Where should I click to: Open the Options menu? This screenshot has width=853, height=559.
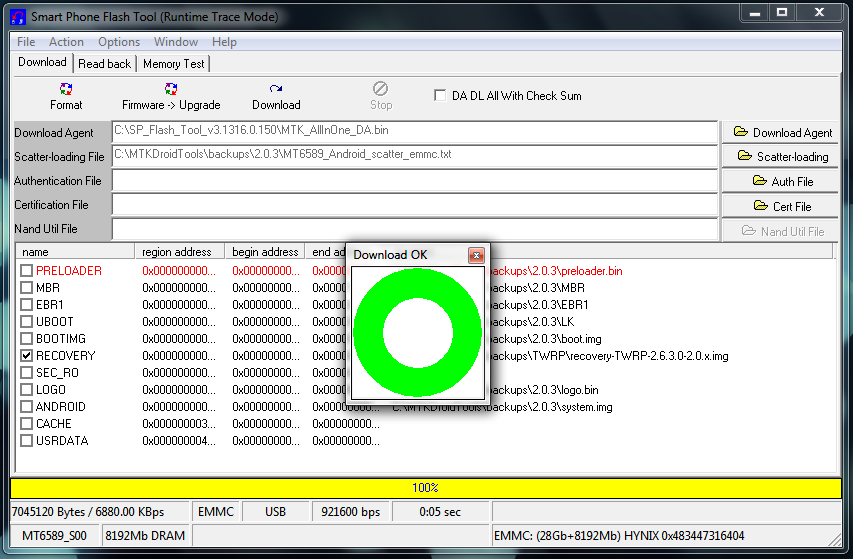(x=119, y=42)
